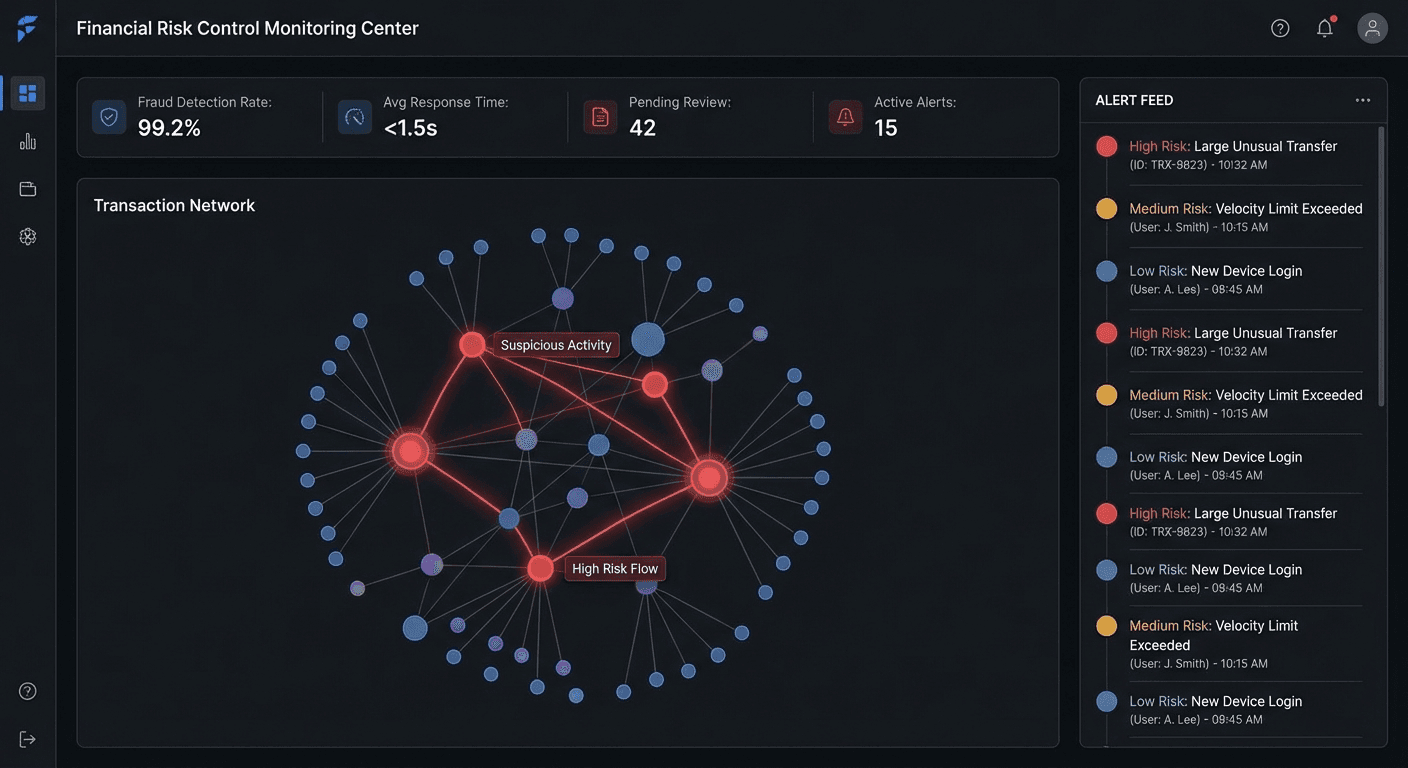Open the bar chart analytics icon

[28, 141]
